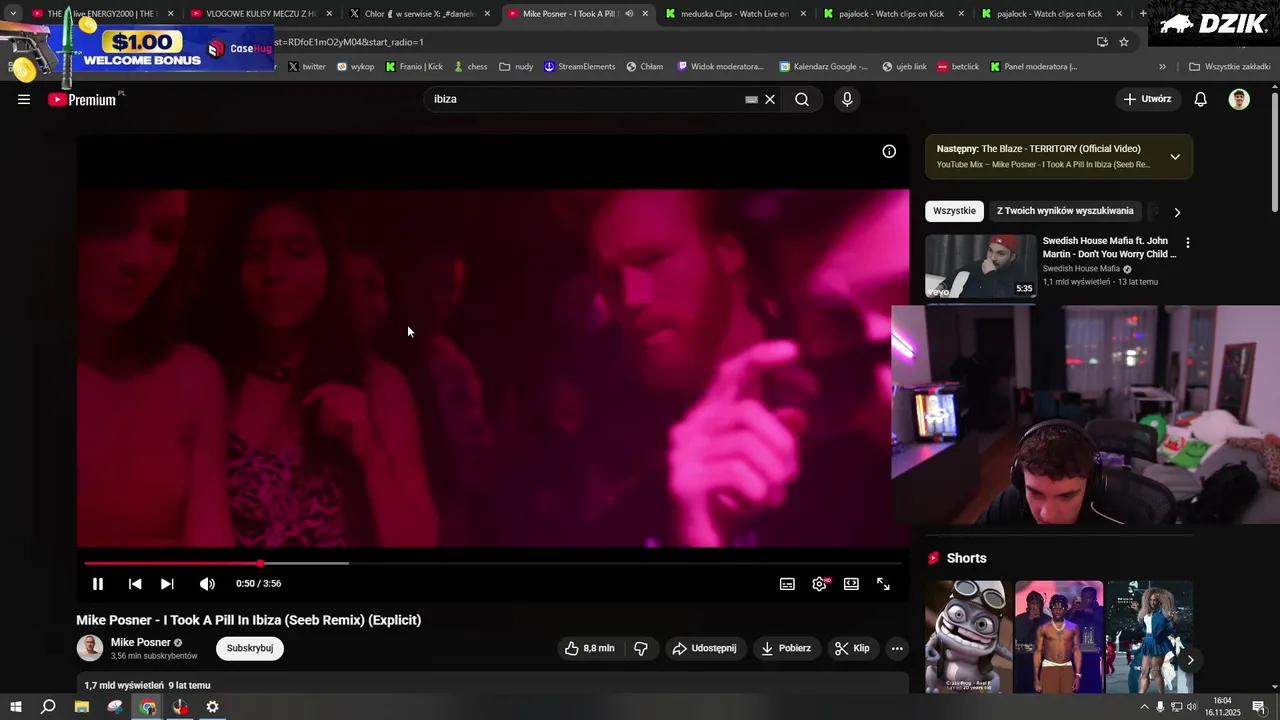The width and height of the screenshot is (1280, 720).
Task: Pause the video with the pause button
Action: tap(98, 584)
